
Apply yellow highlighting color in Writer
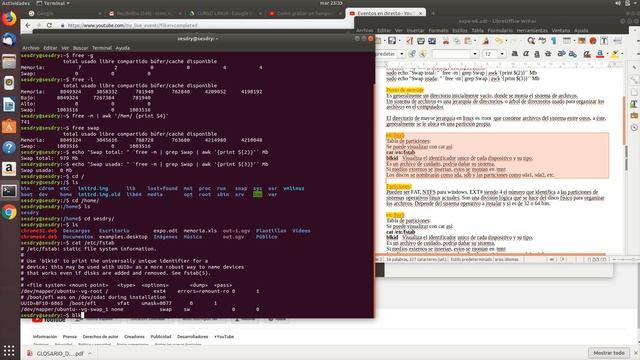[615, 53]
